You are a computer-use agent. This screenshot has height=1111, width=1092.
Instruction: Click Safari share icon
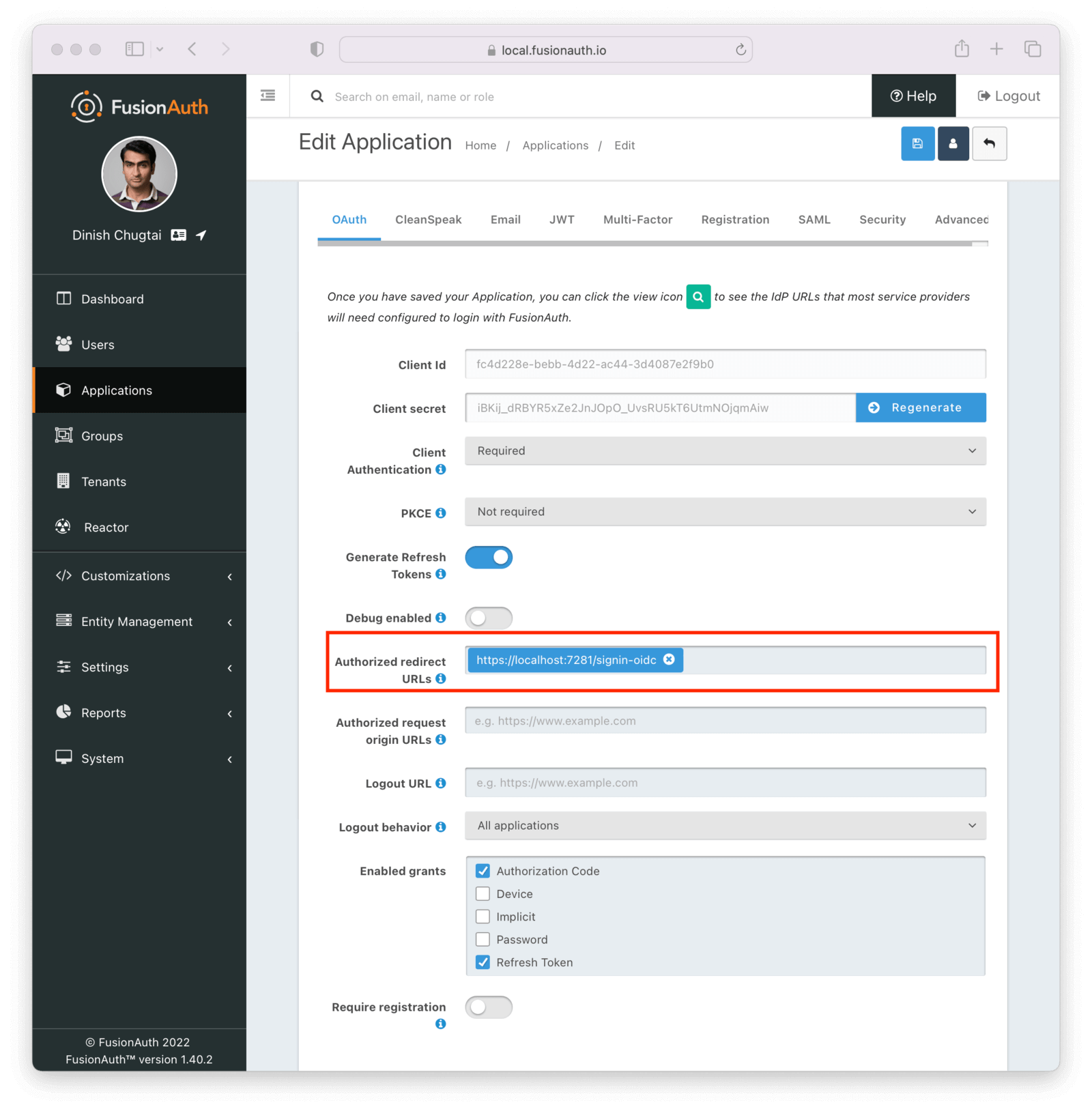tap(962, 48)
